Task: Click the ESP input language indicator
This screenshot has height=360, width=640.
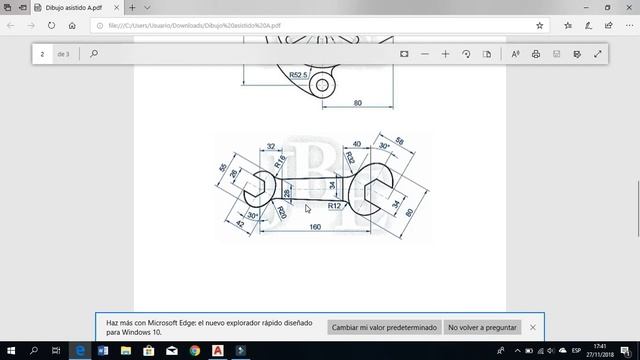Action: (576, 351)
